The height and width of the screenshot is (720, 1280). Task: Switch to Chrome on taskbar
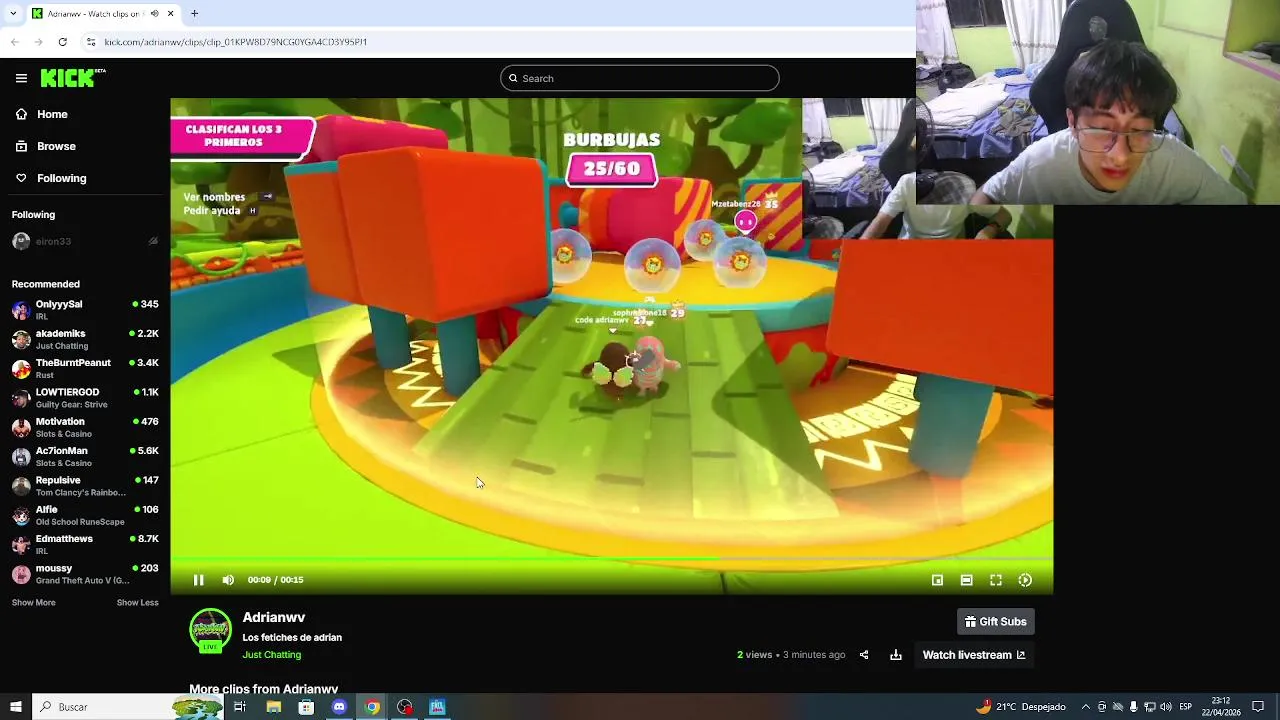372,707
